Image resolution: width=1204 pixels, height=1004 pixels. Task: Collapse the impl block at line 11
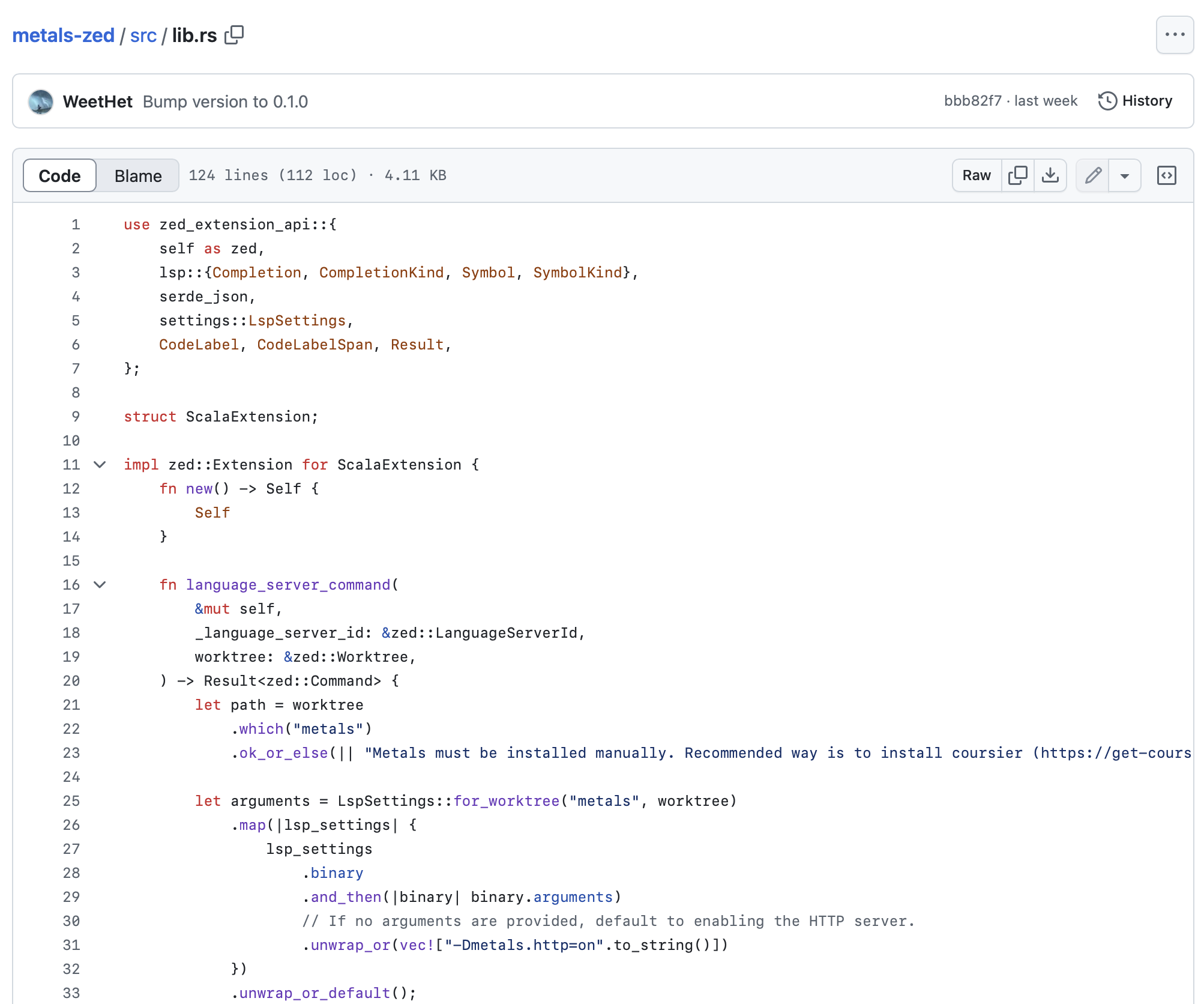pyautogui.click(x=100, y=465)
